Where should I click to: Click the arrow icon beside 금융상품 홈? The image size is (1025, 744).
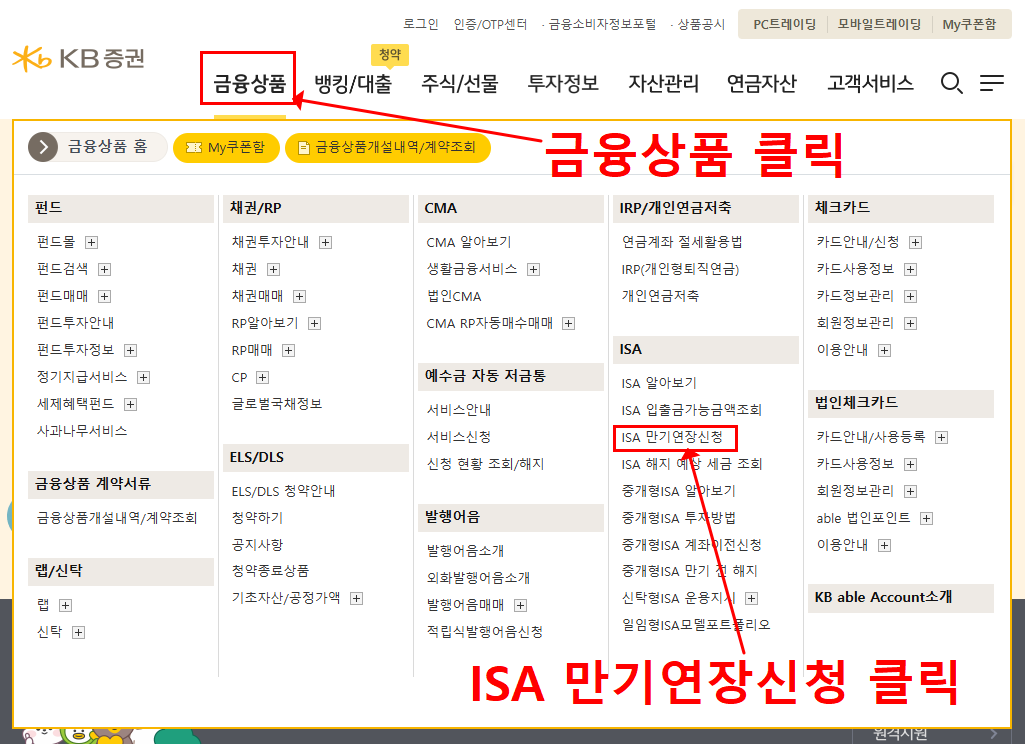pyautogui.click(x=43, y=147)
